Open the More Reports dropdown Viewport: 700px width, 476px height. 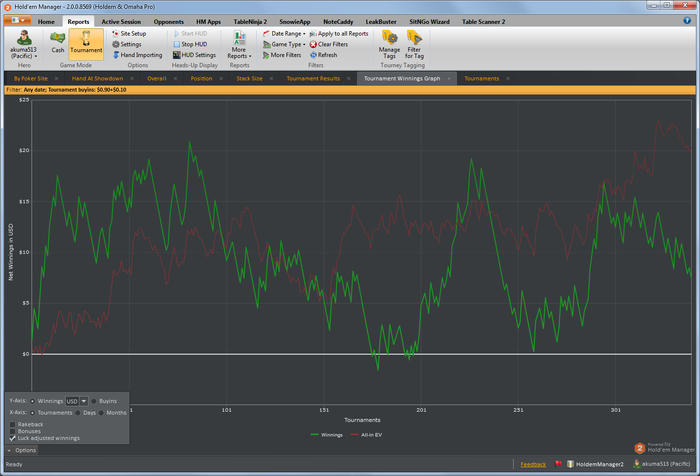coord(239,44)
